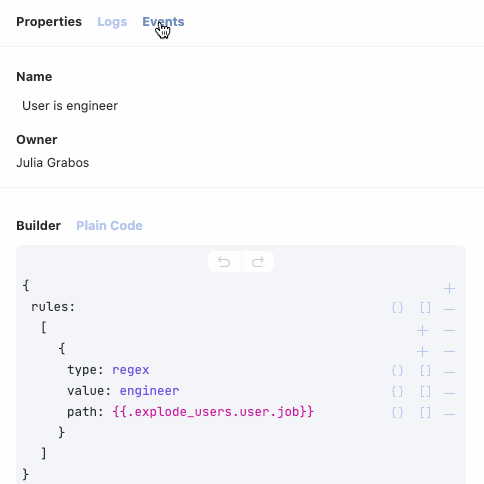
Task: Convert the value field to an object
Action: 397,392
